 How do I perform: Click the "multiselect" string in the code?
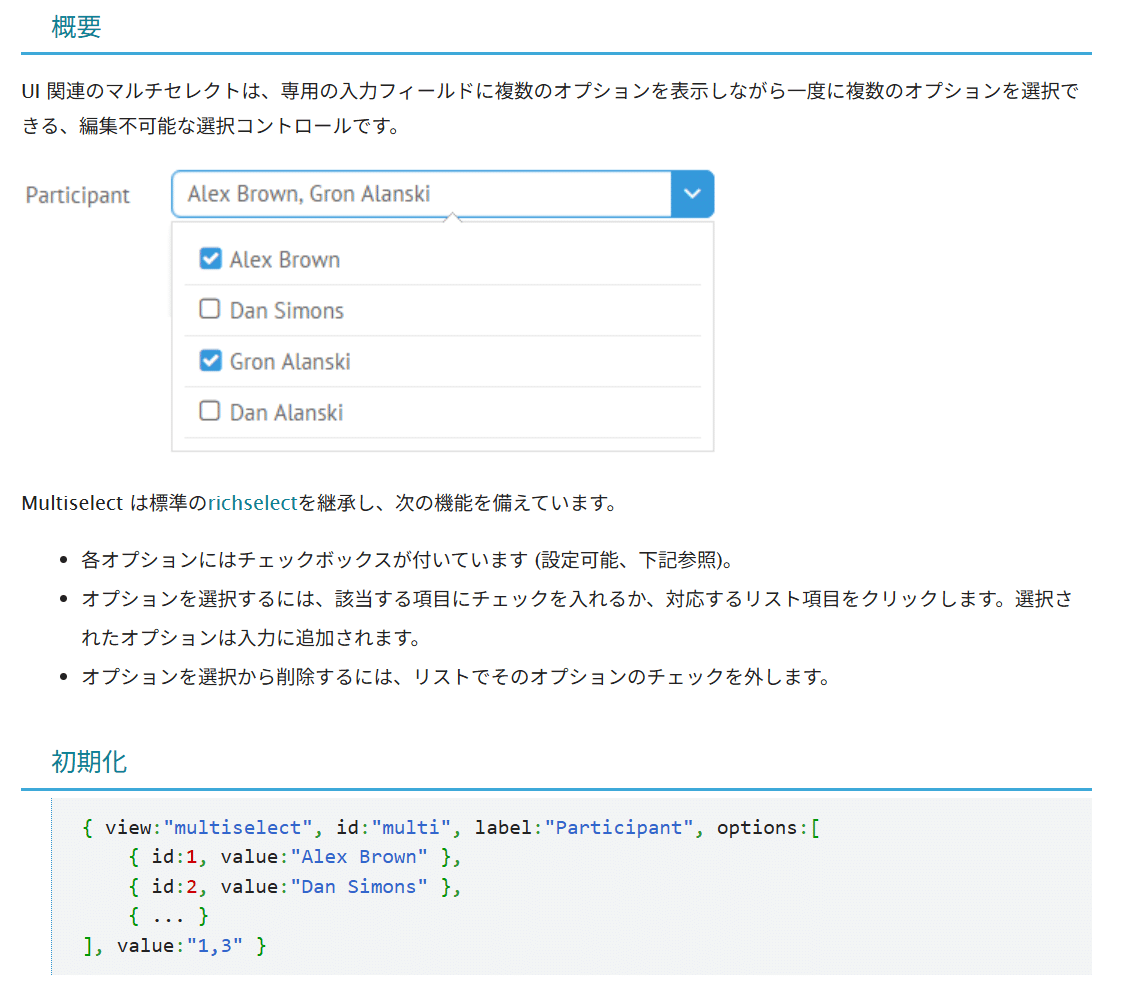point(238,828)
